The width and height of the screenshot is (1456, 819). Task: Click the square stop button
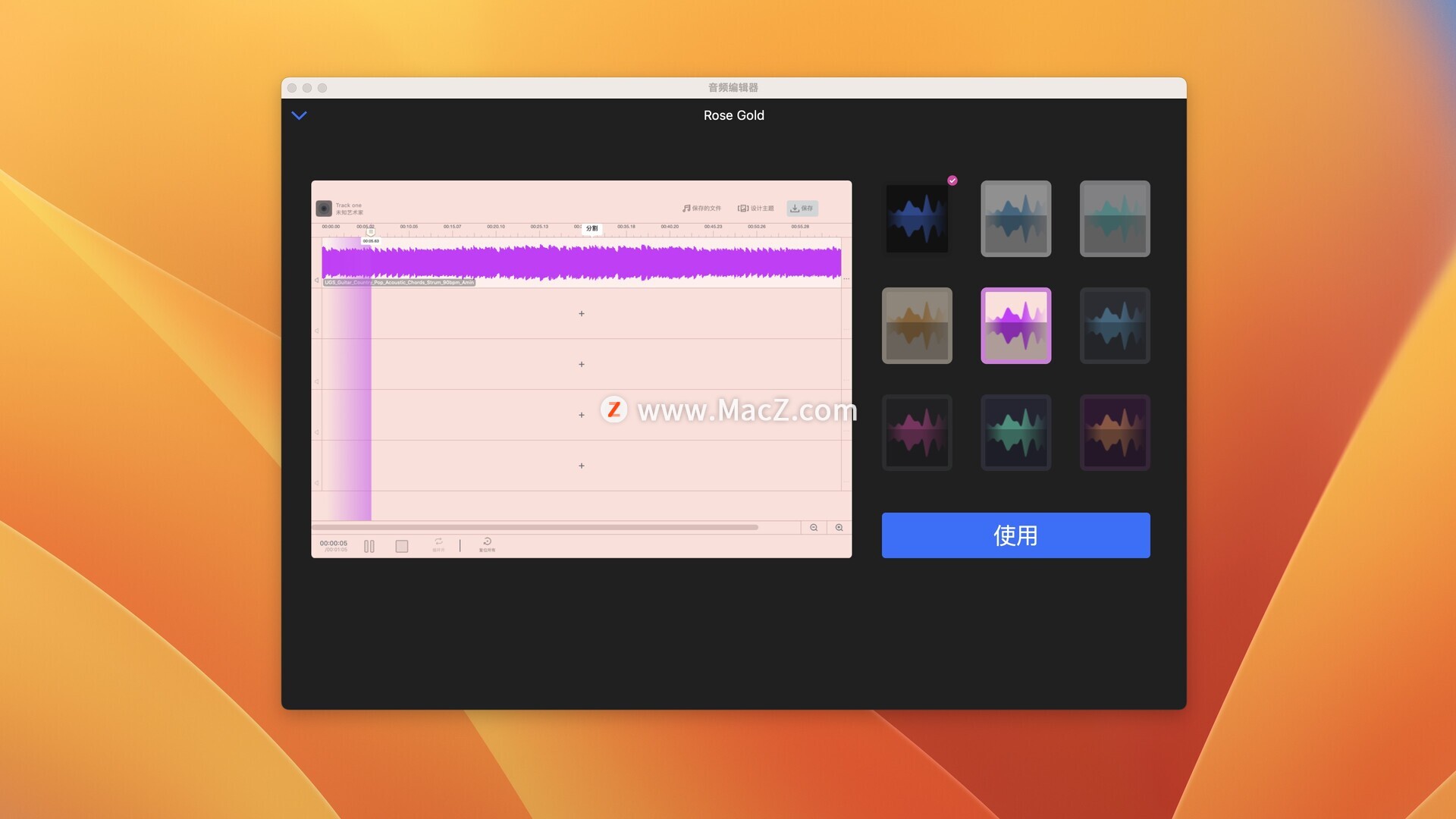pyautogui.click(x=402, y=546)
